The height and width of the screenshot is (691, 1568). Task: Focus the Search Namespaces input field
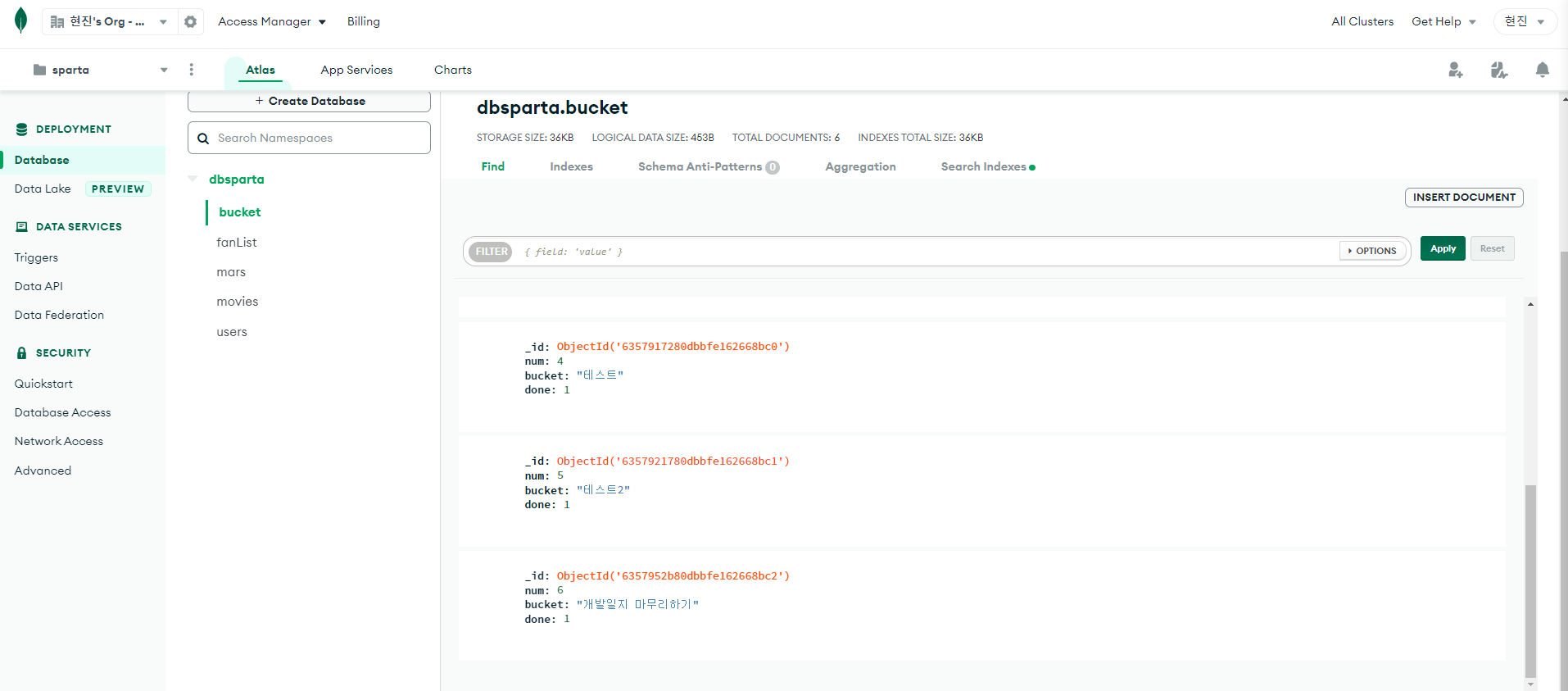coord(309,138)
